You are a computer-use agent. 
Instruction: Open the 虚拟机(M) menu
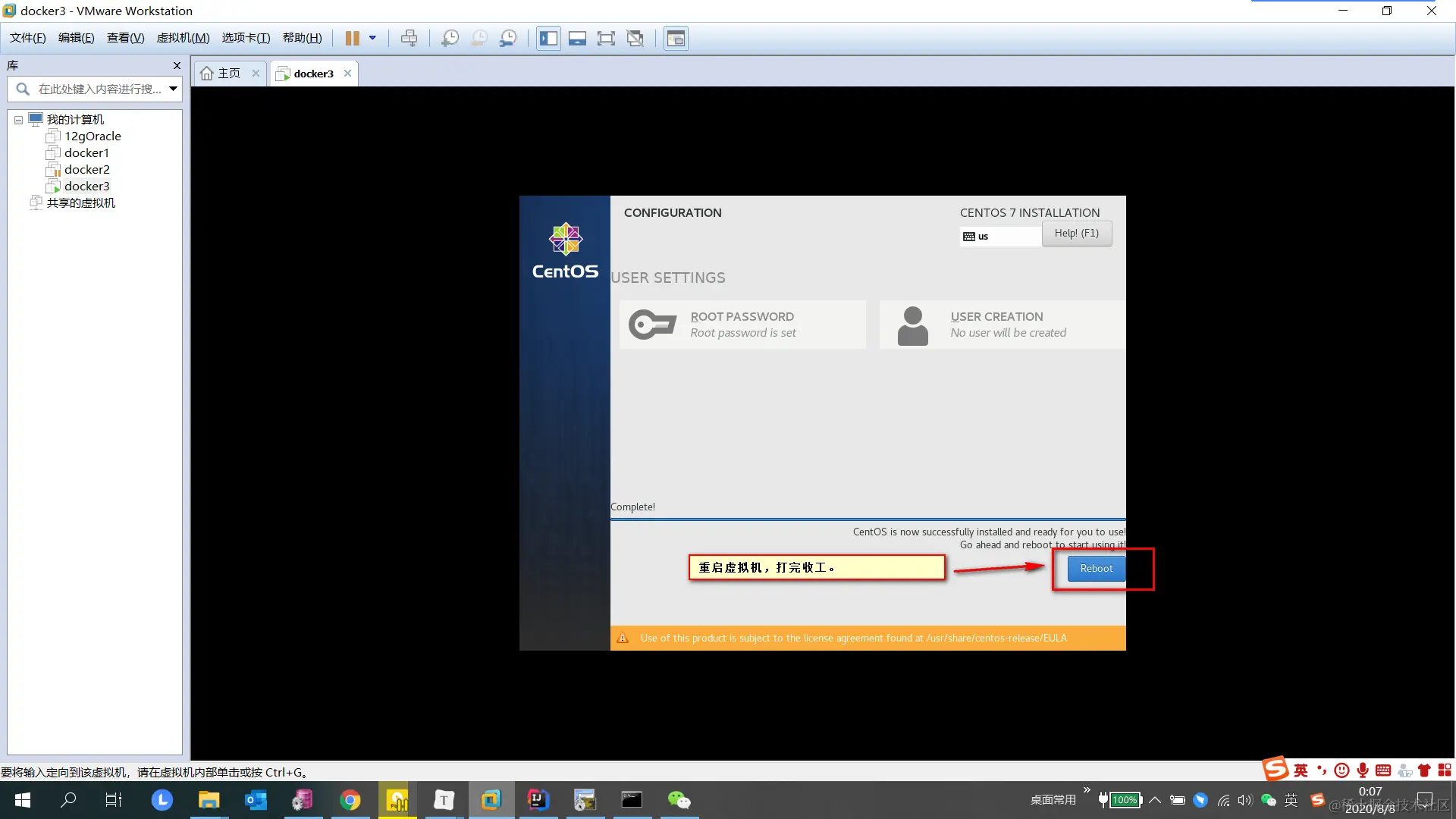[x=183, y=38]
